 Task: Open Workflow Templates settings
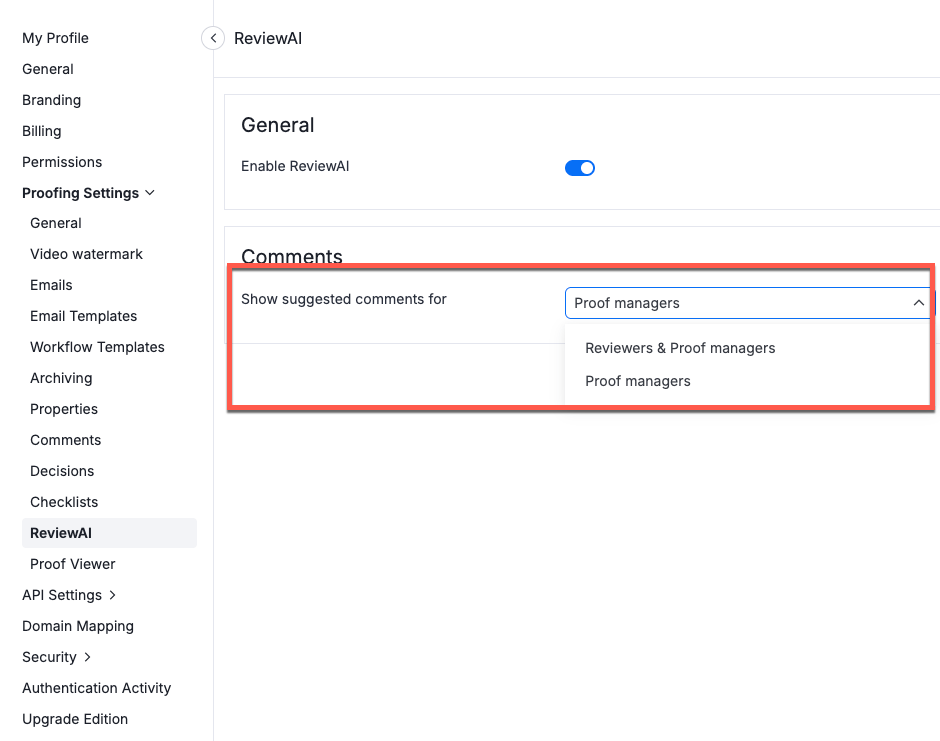click(97, 347)
